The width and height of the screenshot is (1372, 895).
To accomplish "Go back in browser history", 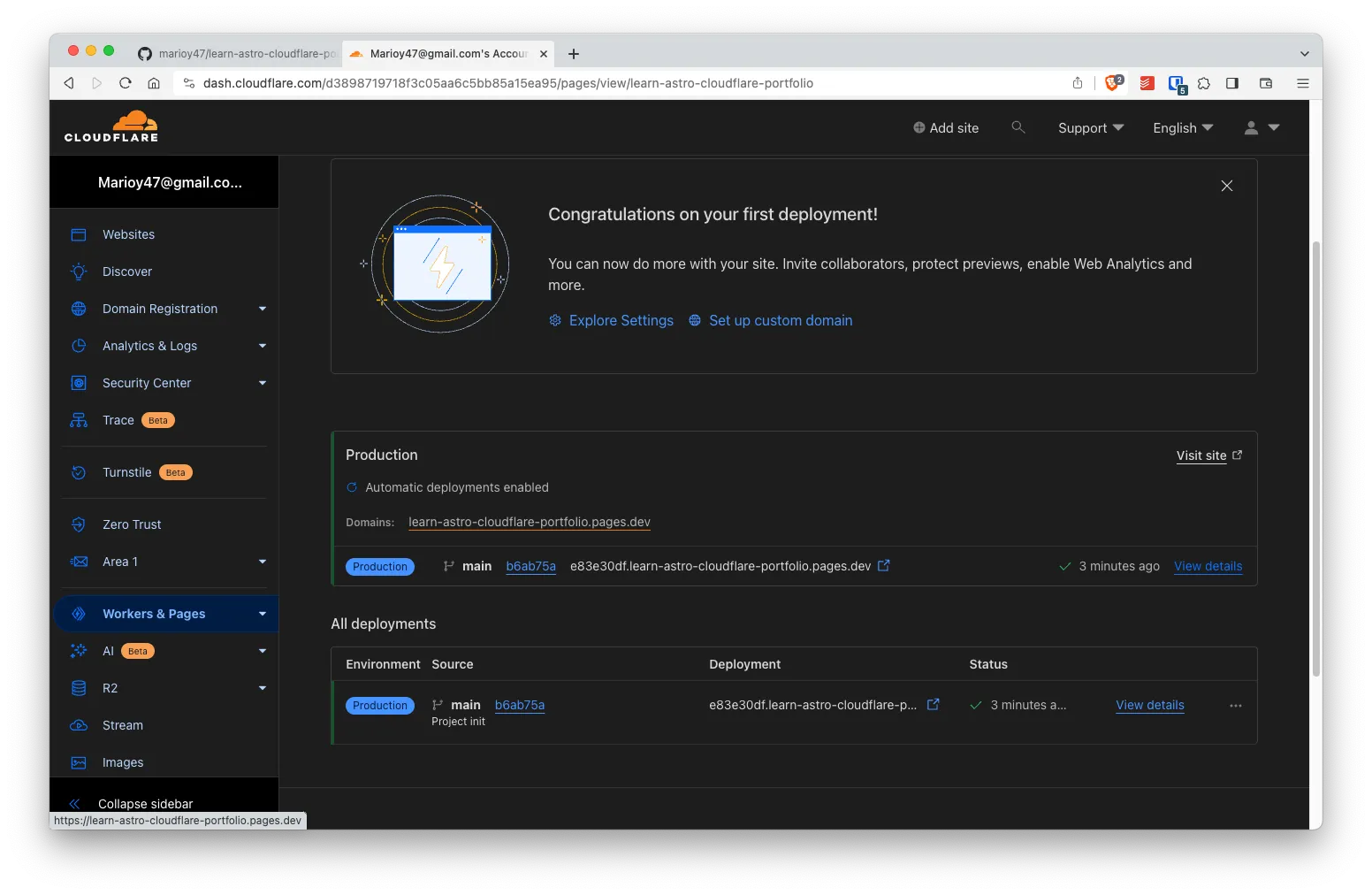I will tap(69, 83).
